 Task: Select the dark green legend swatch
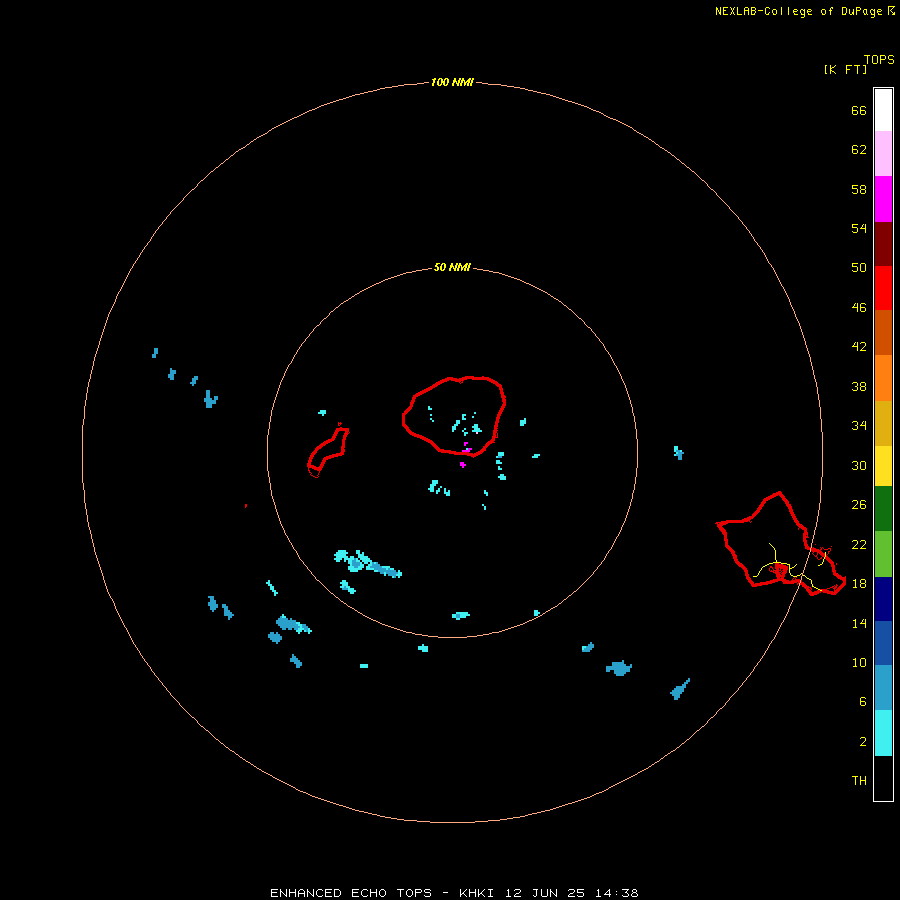tap(883, 509)
